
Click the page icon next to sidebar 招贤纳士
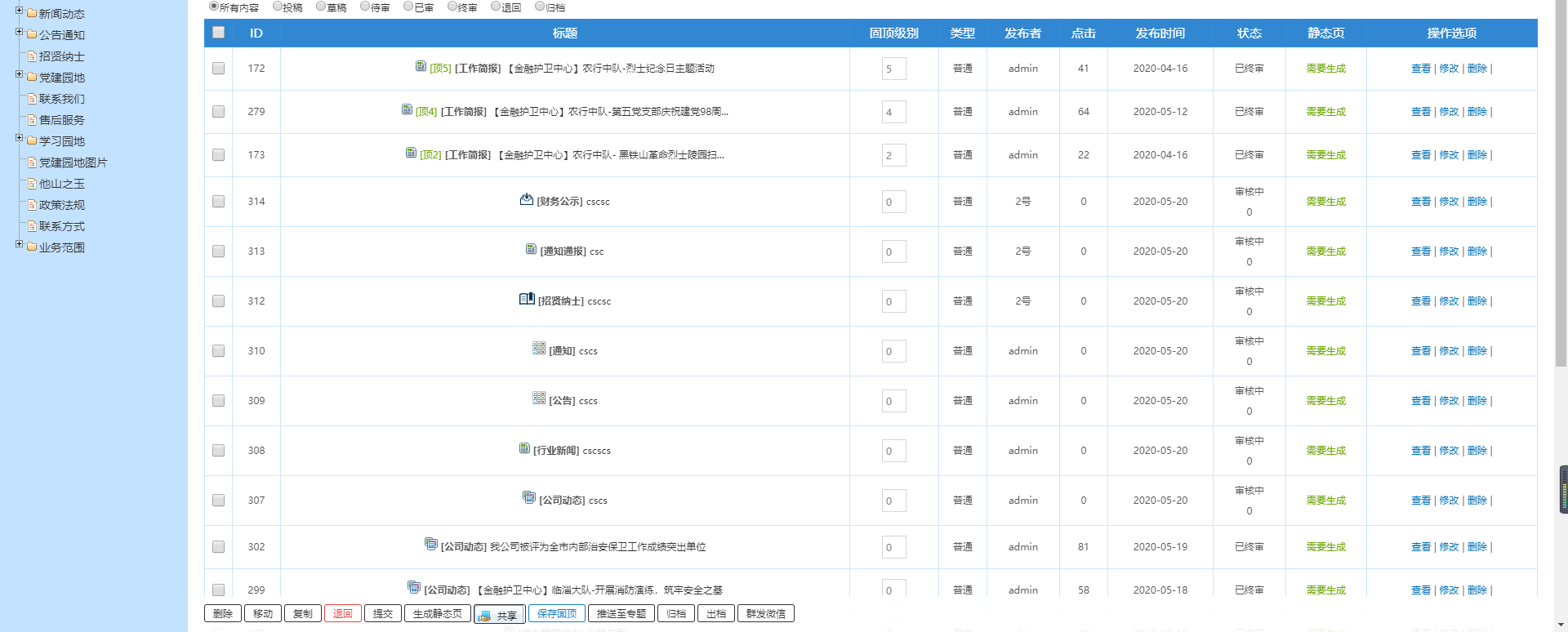click(x=32, y=56)
